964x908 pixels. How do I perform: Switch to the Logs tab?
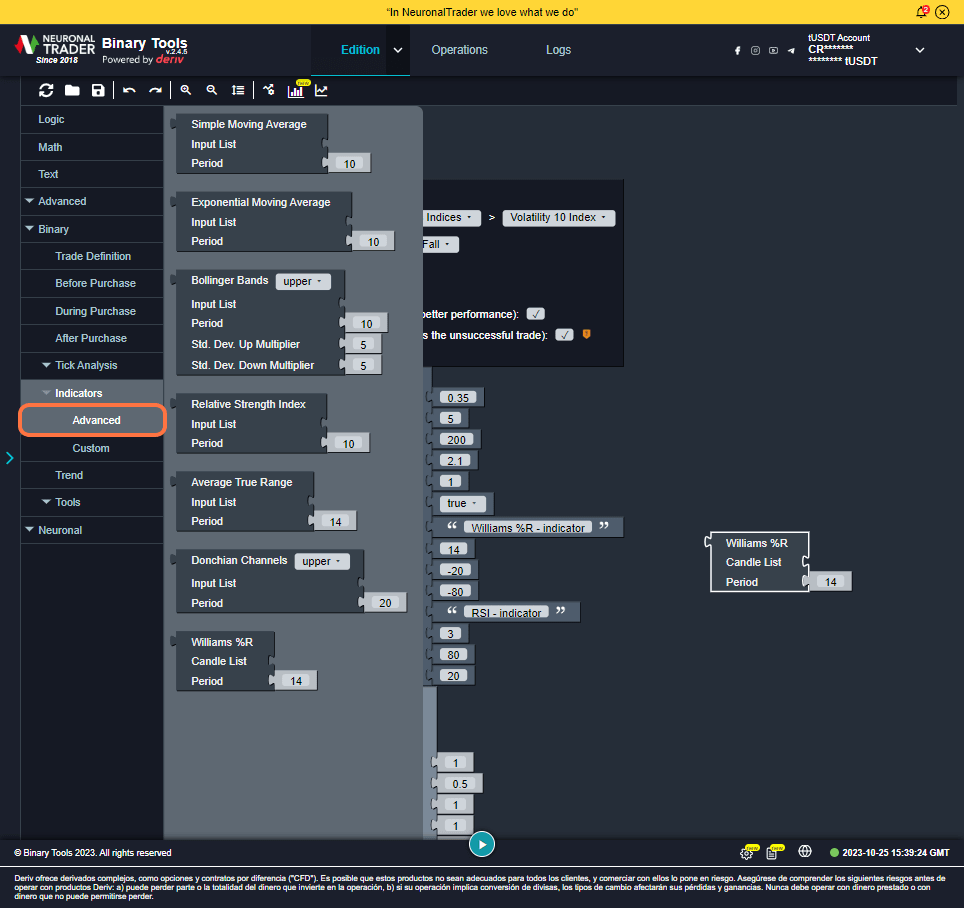tap(558, 50)
